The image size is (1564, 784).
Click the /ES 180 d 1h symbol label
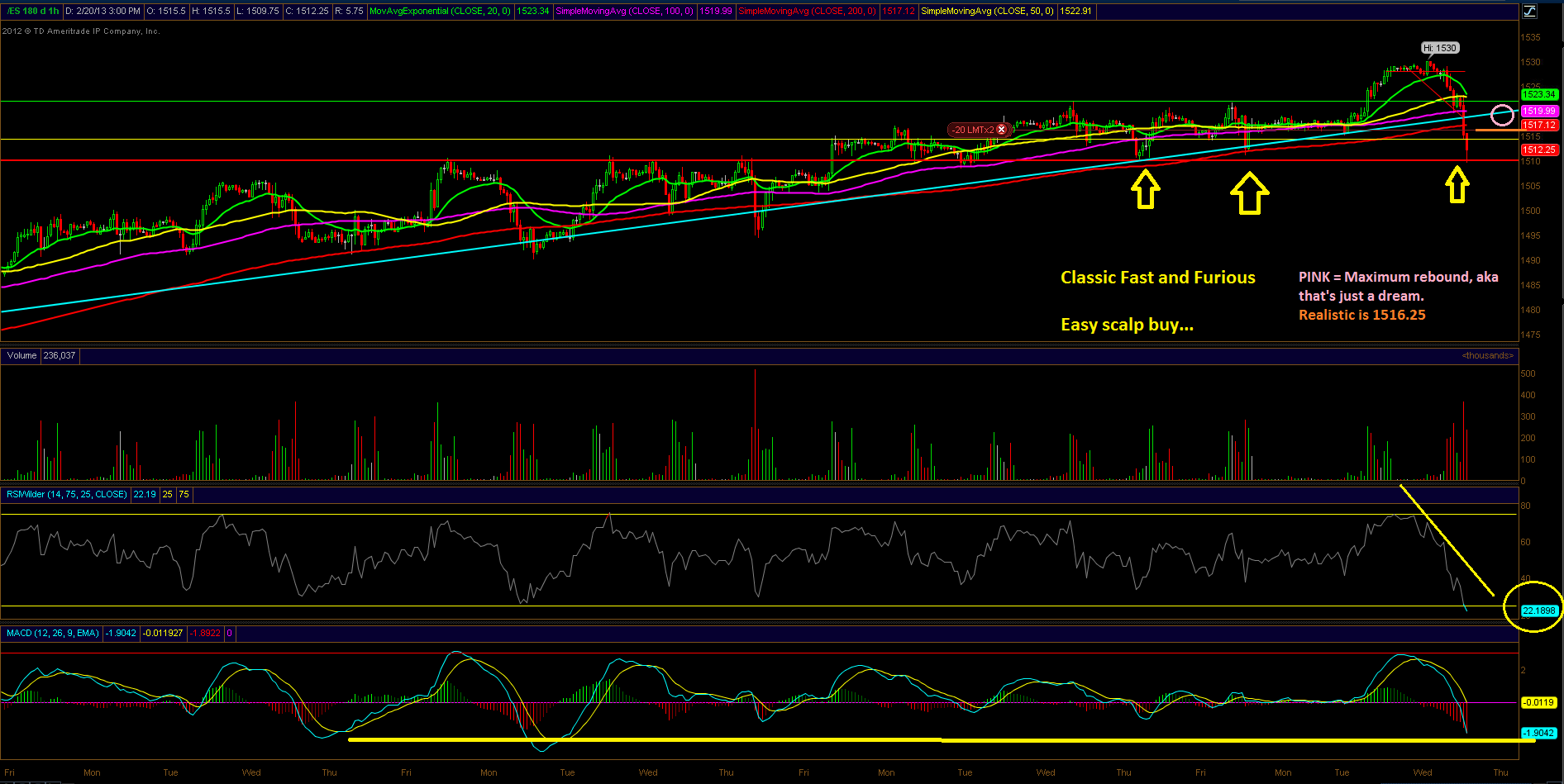pyautogui.click(x=31, y=11)
